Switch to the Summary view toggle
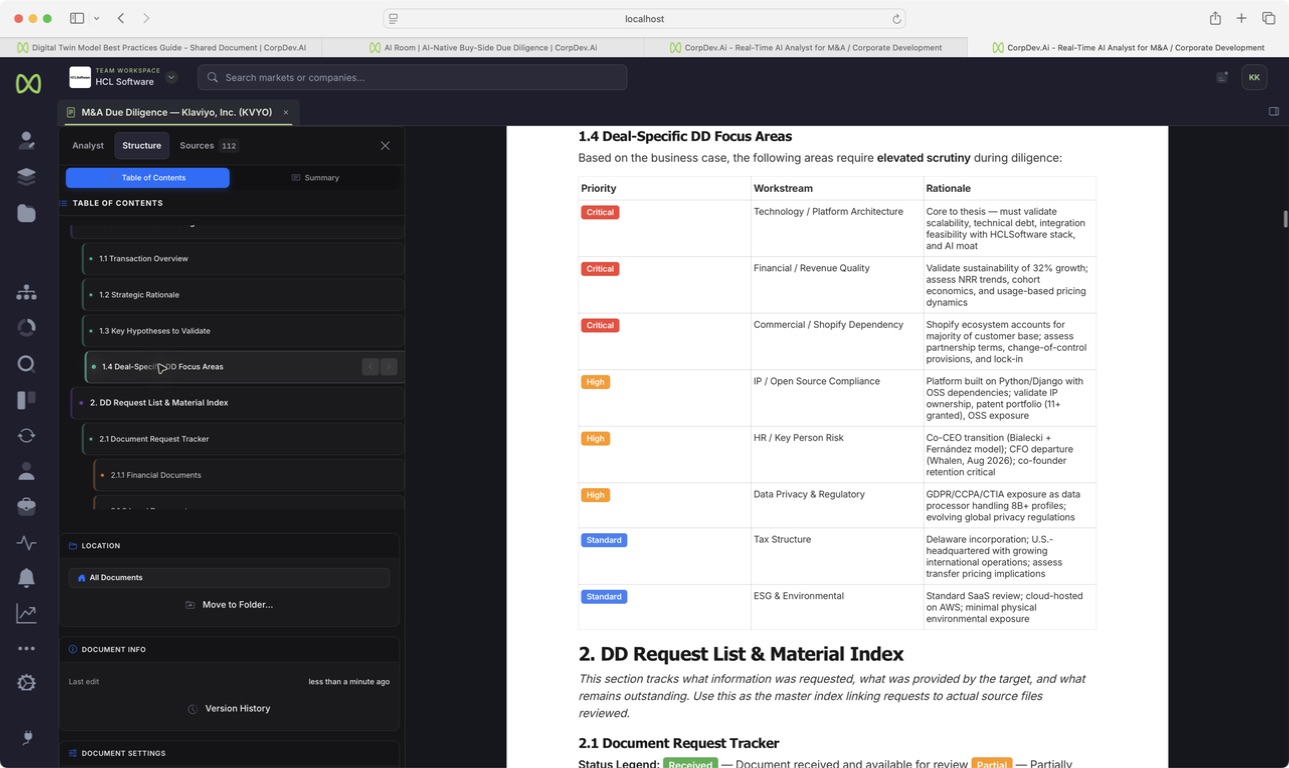Screen dimensions: 1289x768 [315, 178]
